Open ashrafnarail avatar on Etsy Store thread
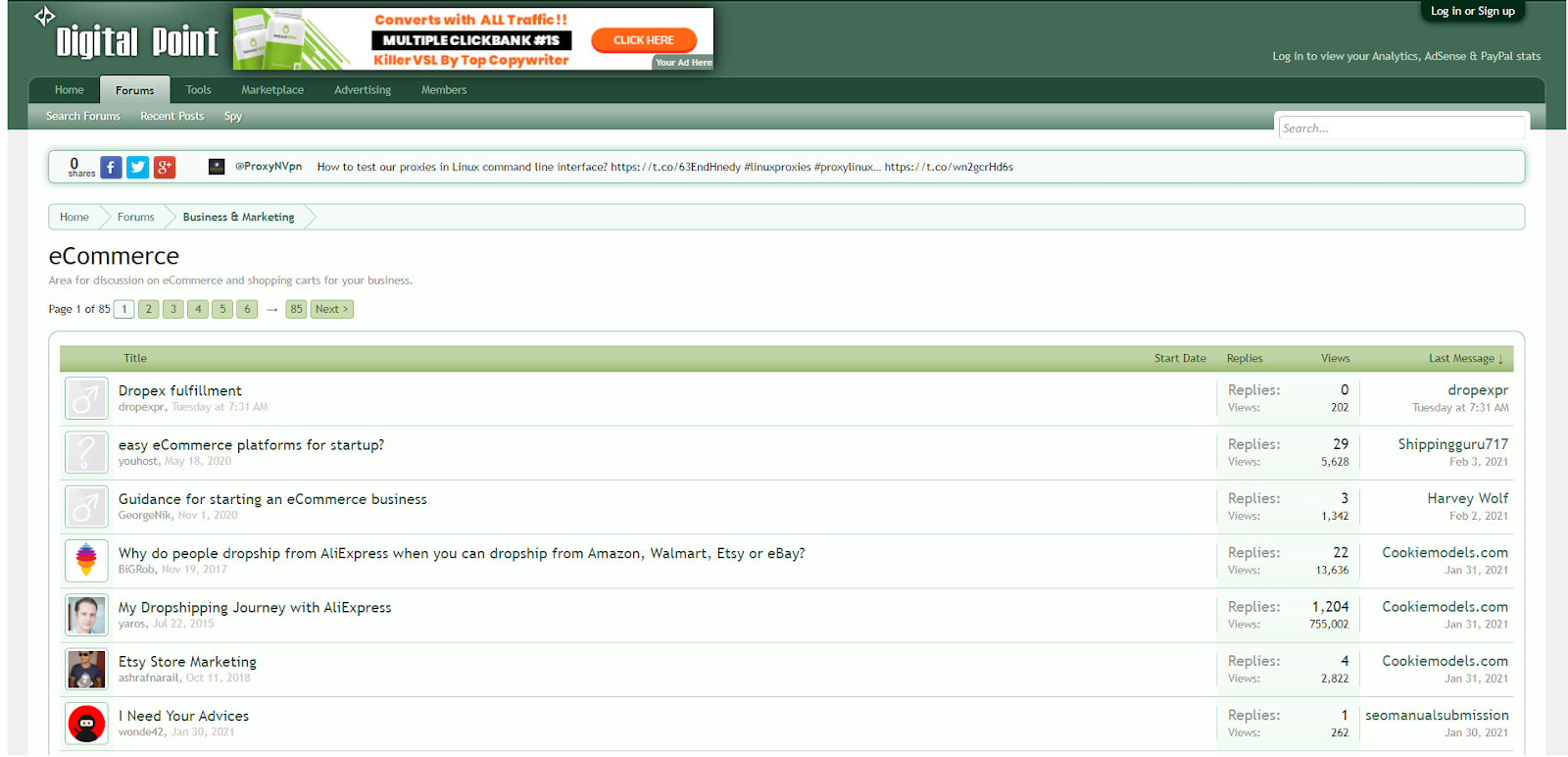1568x757 pixels. pos(86,670)
